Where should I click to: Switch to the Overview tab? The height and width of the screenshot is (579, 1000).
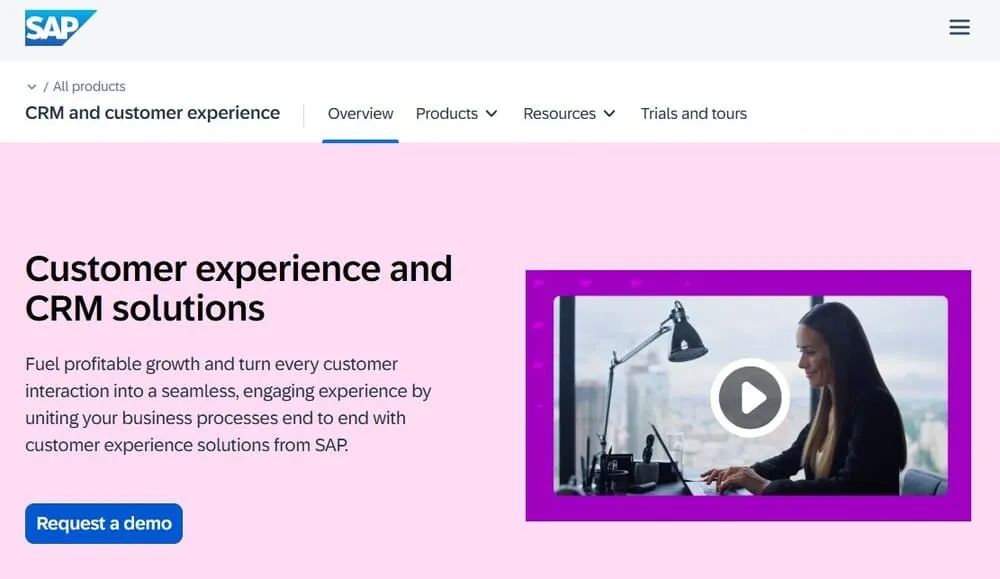pyautogui.click(x=360, y=114)
